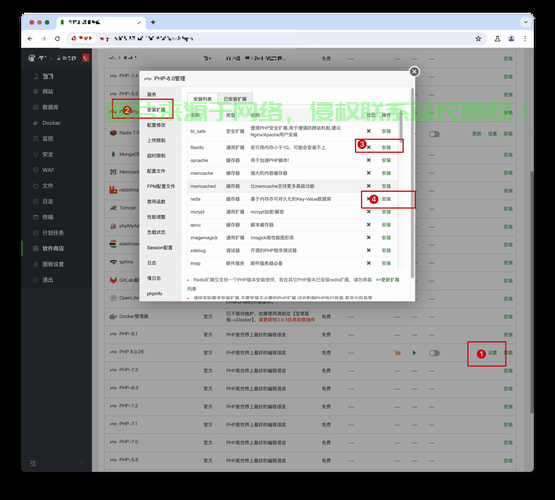Expand the tab search dropdown

coord(526,22)
